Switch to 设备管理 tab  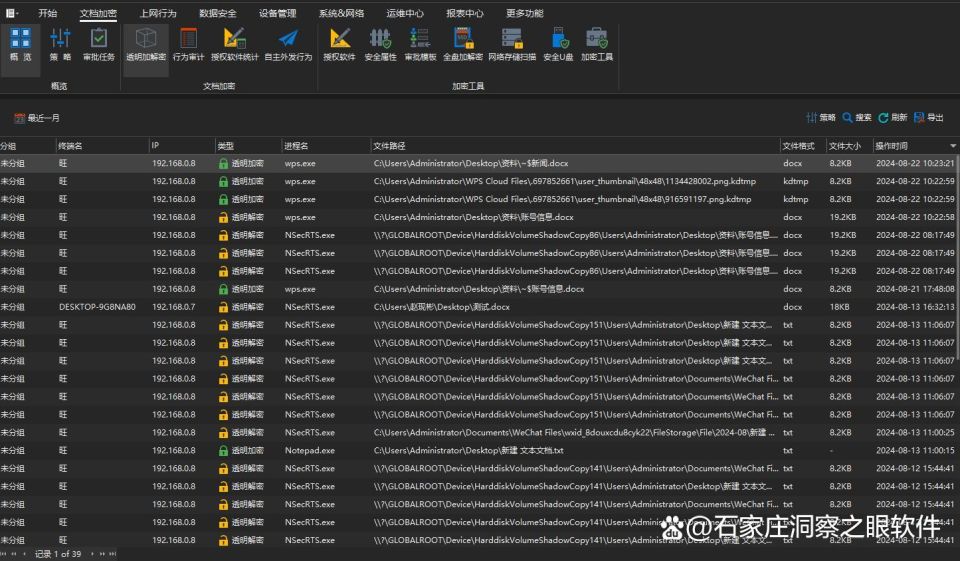click(x=277, y=13)
